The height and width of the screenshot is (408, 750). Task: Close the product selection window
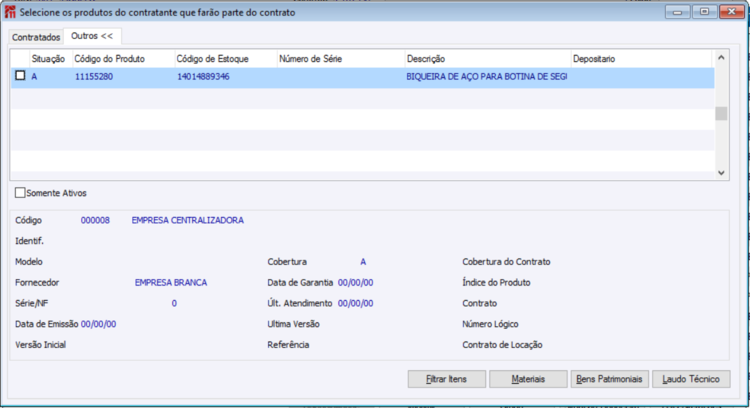pos(732,12)
